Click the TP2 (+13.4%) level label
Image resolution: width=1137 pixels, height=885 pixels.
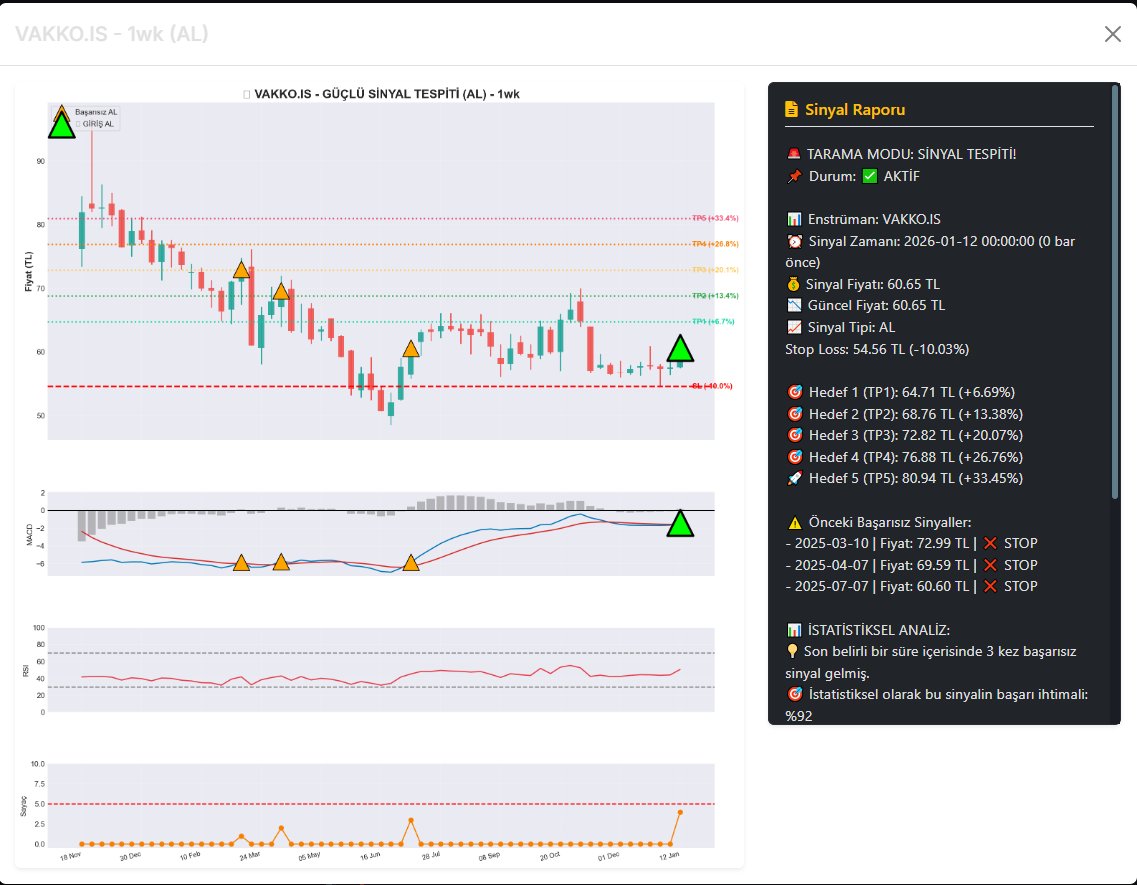tap(715, 296)
